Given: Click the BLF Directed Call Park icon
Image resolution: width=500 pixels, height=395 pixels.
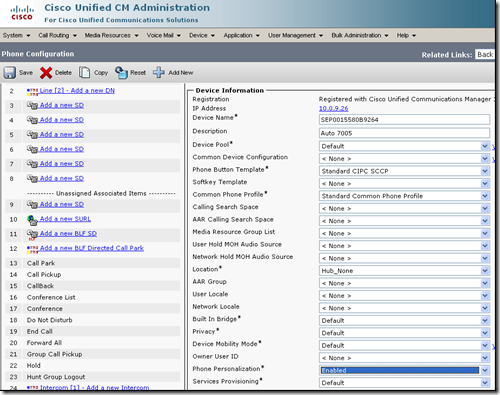Looking at the screenshot, I should click(x=32, y=249).
